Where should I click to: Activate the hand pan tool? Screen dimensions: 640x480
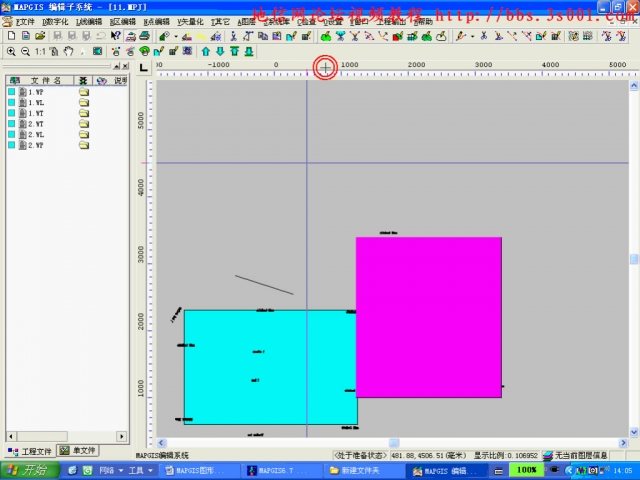(x=68, y=51)
